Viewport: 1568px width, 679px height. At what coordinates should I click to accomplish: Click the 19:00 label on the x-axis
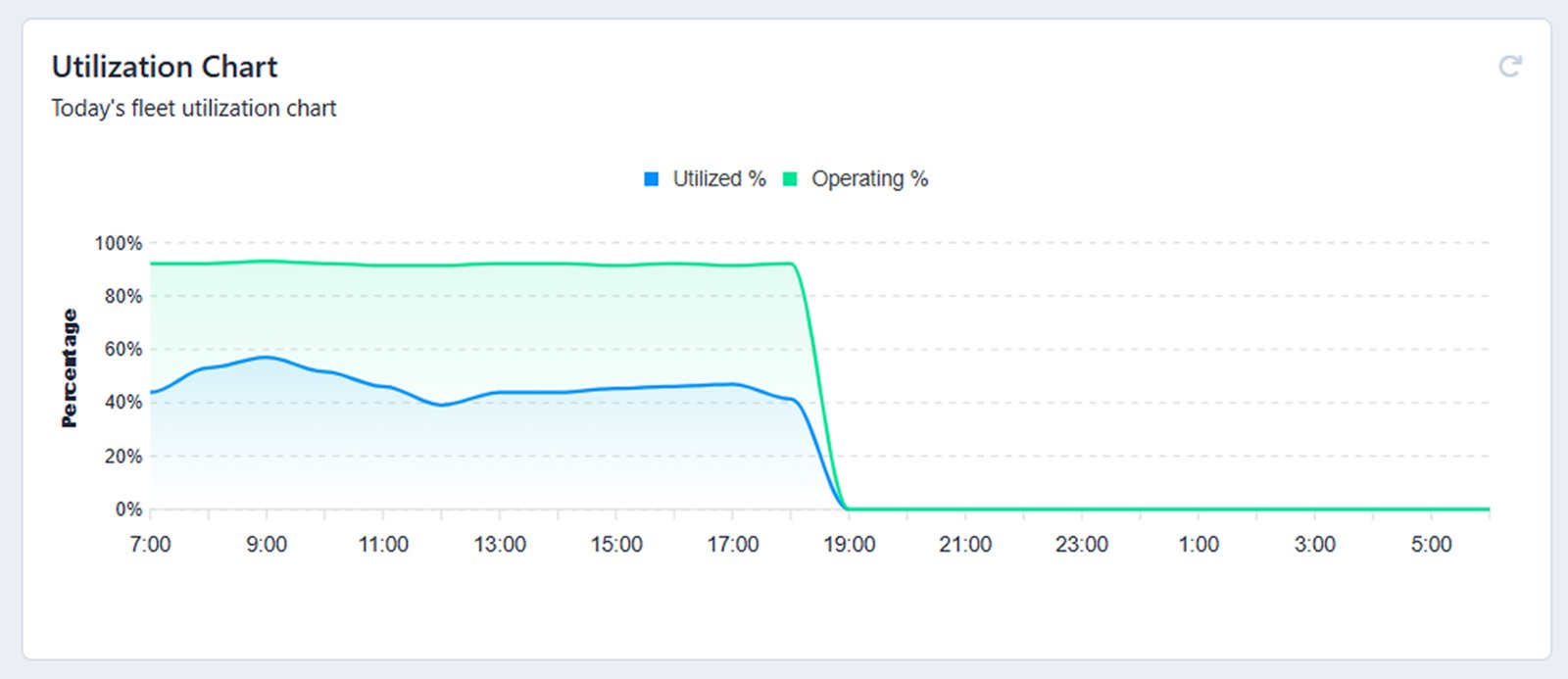[852, 544]
